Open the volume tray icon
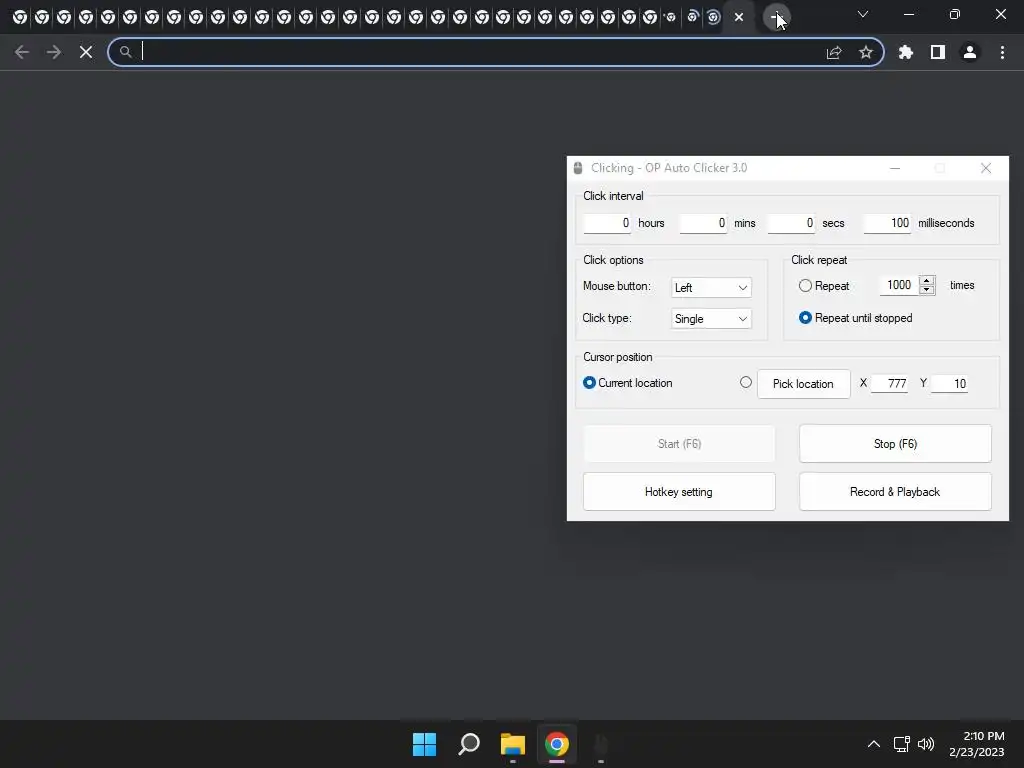This screenshot has width=1024, height=768. pos(926,744)
